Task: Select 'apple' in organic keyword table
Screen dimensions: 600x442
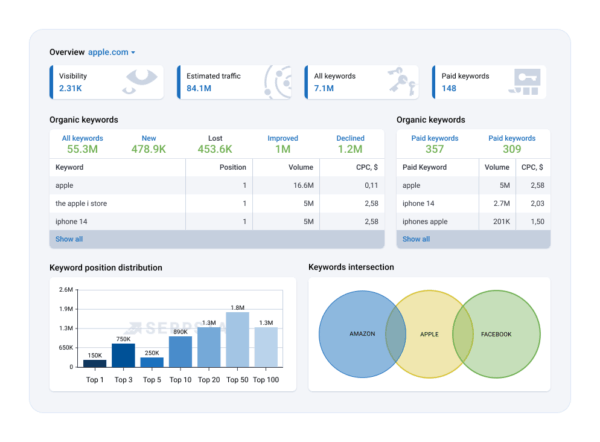Action: 64,186
